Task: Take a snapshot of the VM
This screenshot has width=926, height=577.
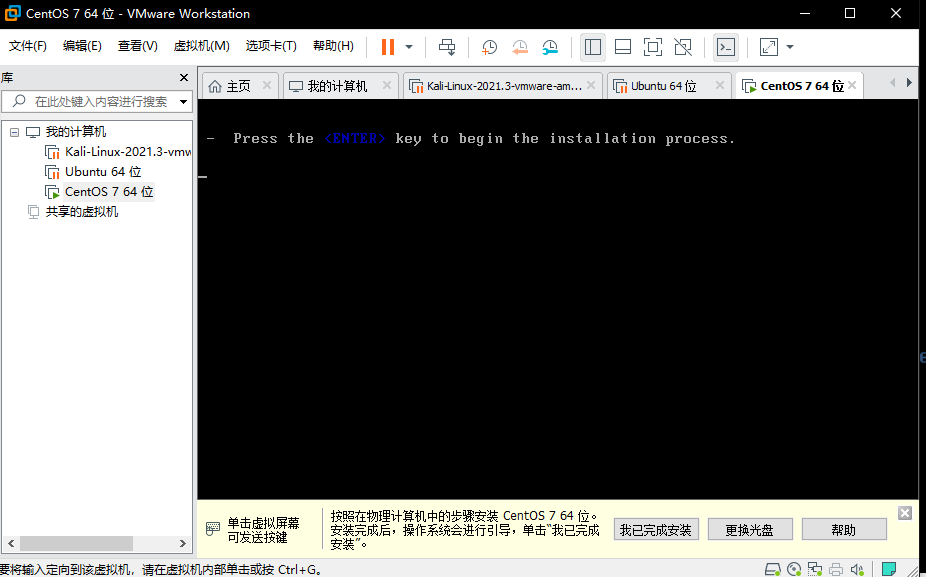Action: coord(488,46)
